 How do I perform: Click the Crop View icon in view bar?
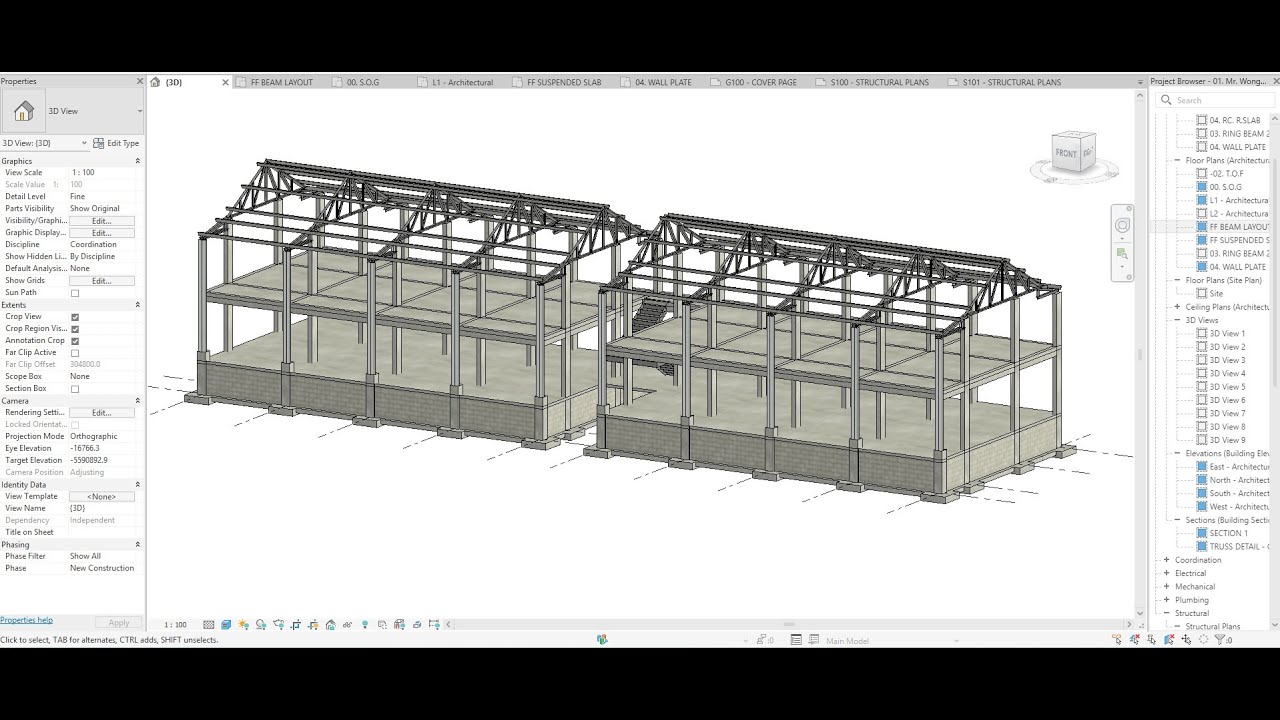click(295, 625)
